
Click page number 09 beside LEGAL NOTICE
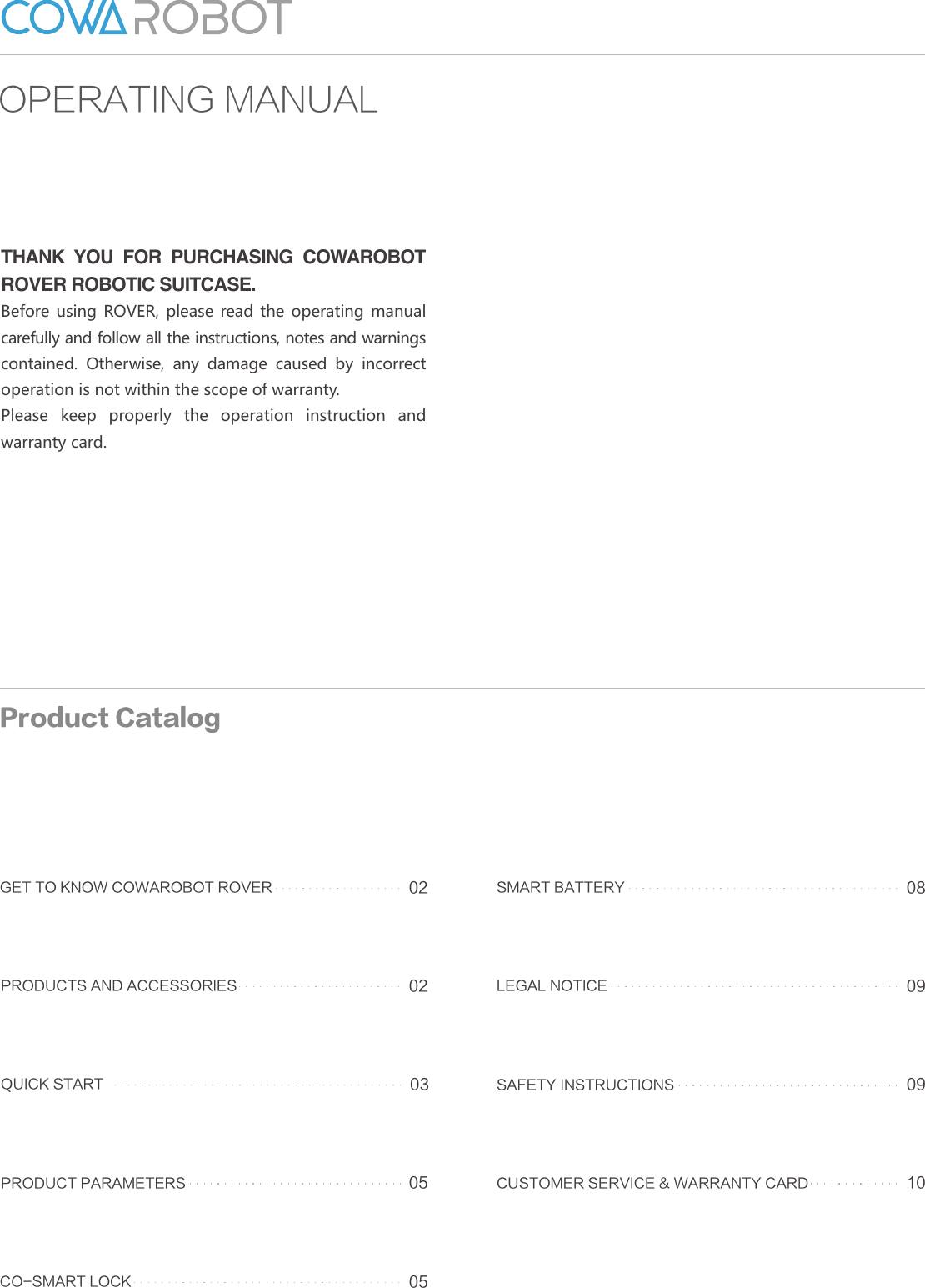pos(915,986)
